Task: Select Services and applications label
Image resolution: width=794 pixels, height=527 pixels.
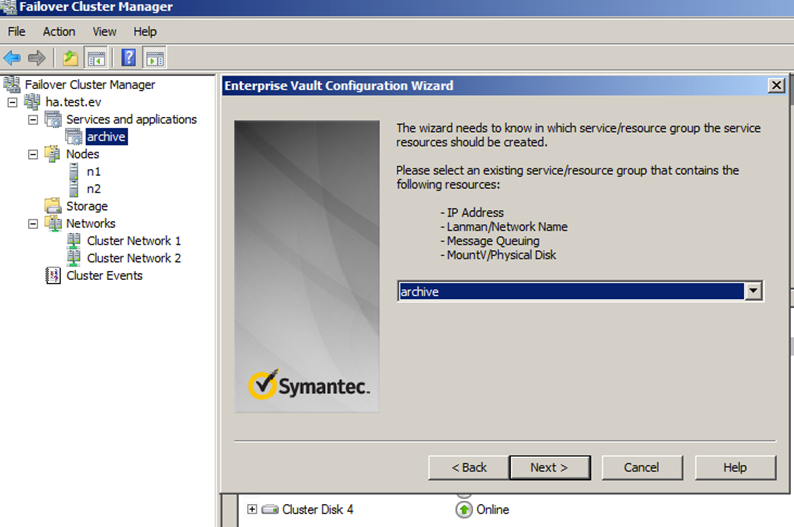Action: coord(132,119)
